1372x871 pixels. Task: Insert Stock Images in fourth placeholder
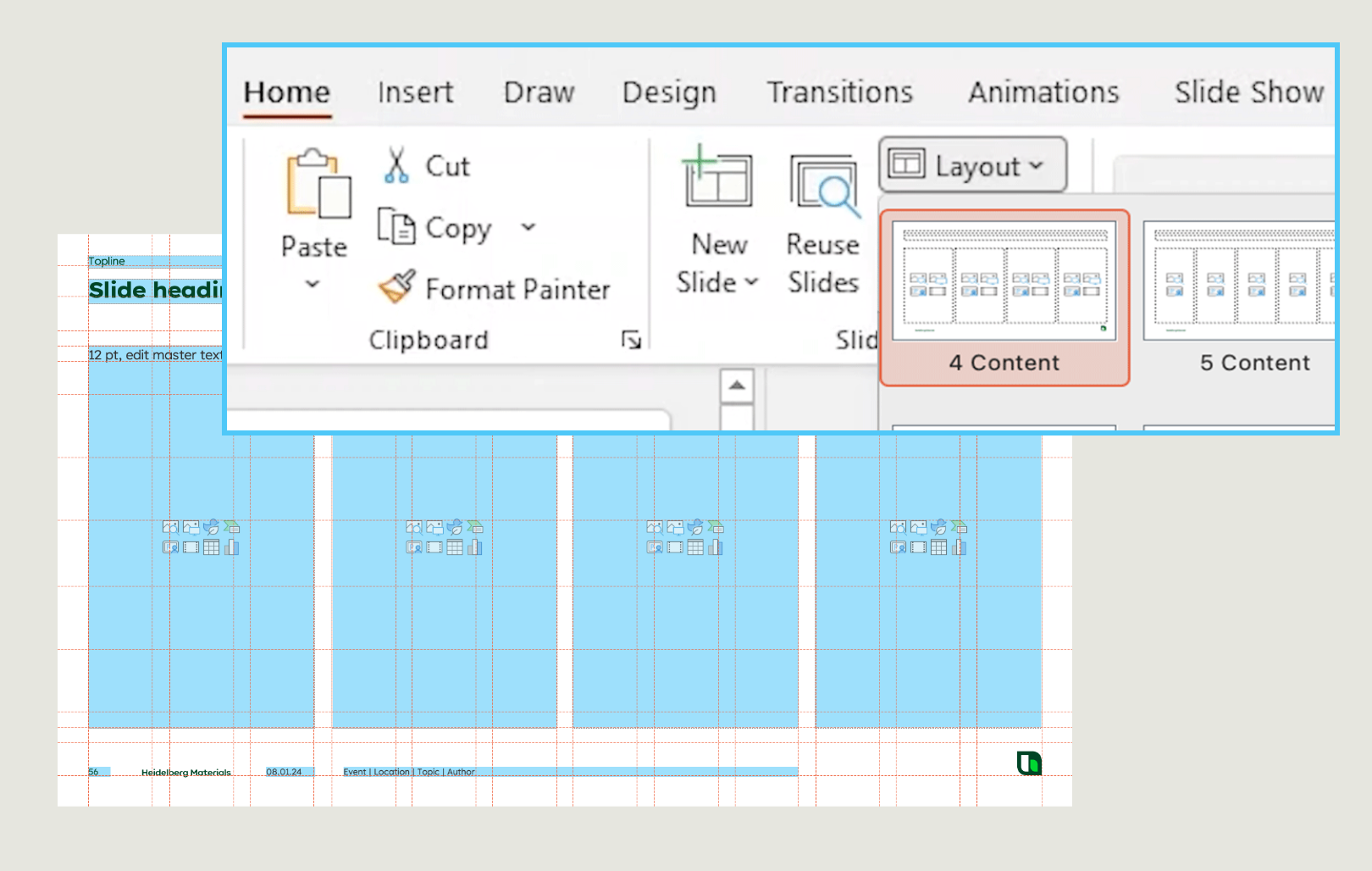(898, 527)
